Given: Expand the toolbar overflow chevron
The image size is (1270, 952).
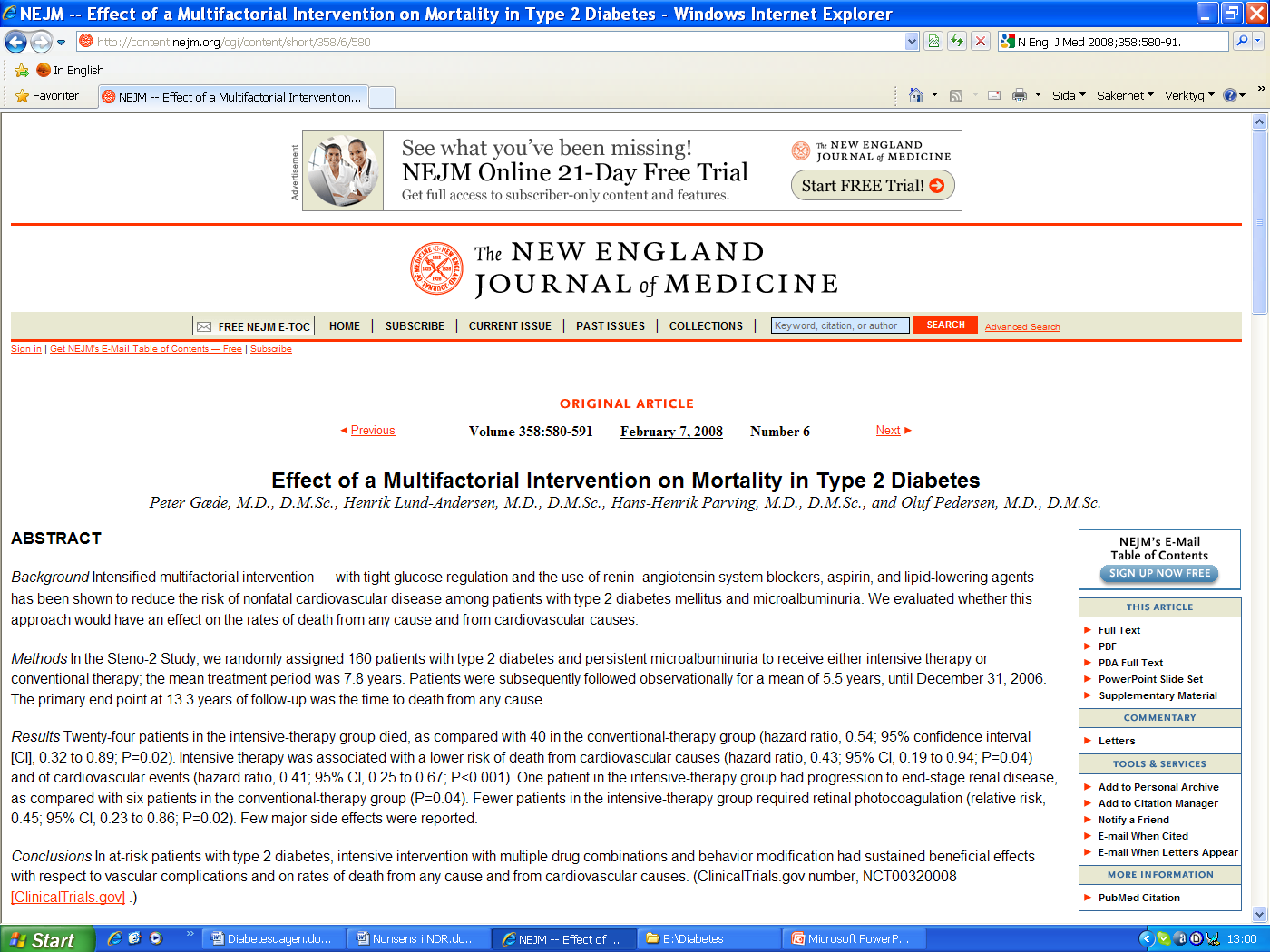Looking at the screenshot, I should (x=1261, y=88).
